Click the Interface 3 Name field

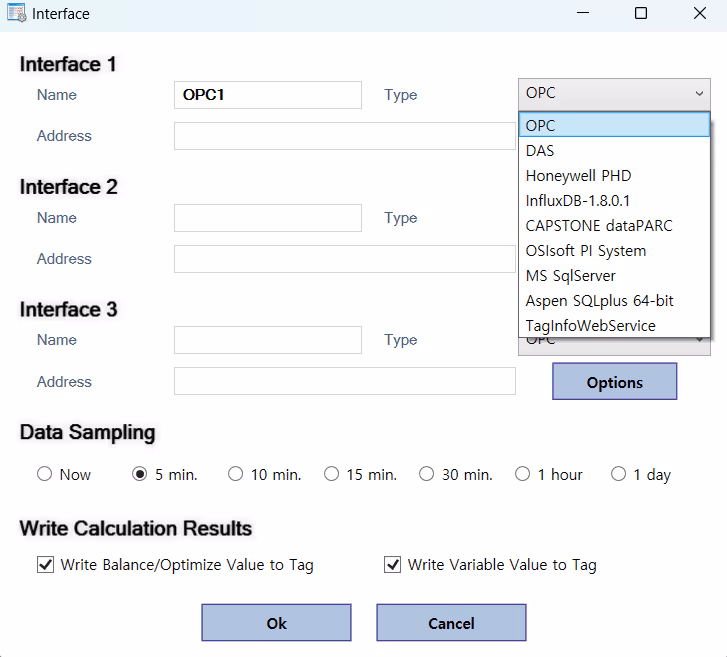click(268, 340)
